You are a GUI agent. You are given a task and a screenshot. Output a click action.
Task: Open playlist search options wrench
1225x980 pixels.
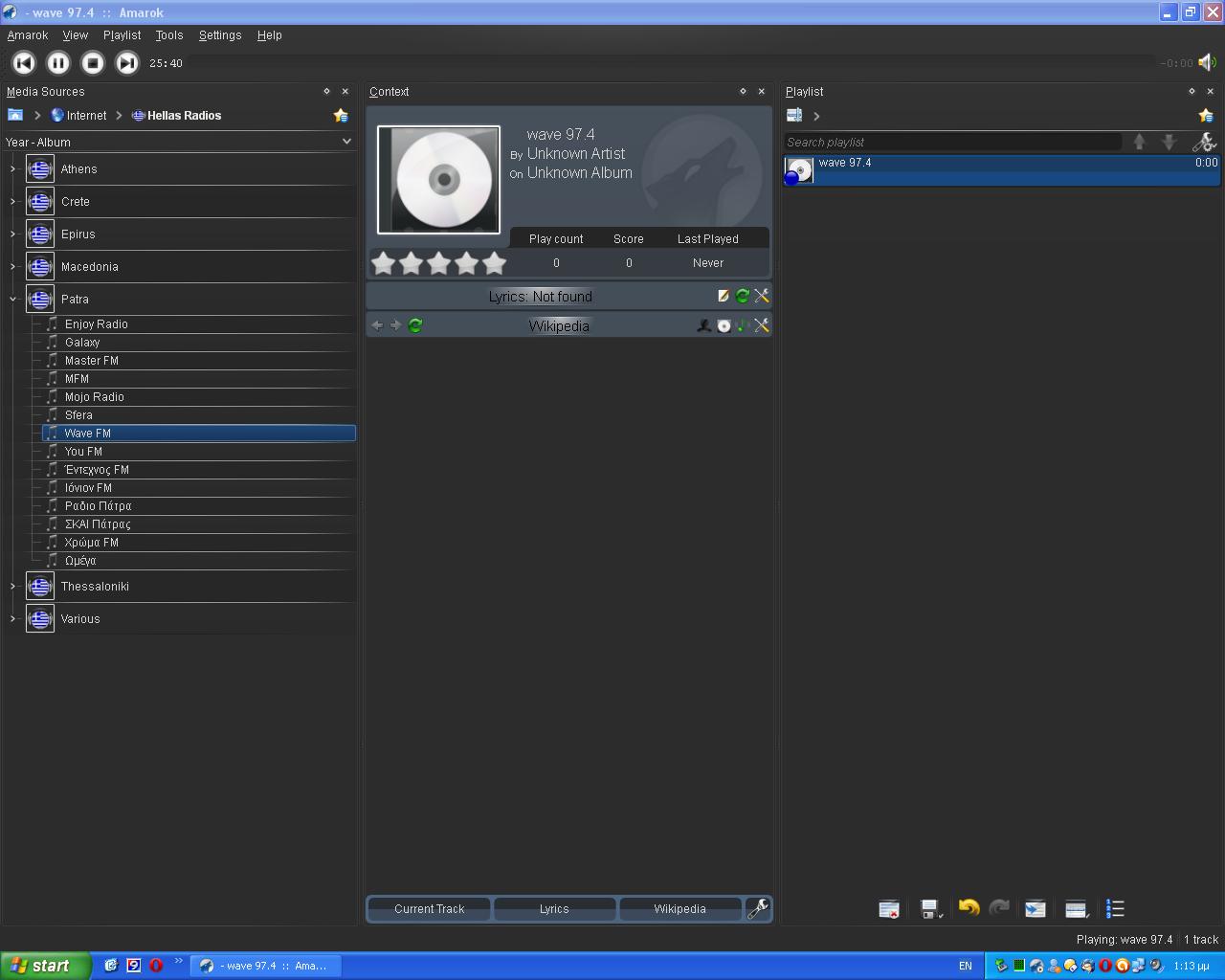point(1203,143)
